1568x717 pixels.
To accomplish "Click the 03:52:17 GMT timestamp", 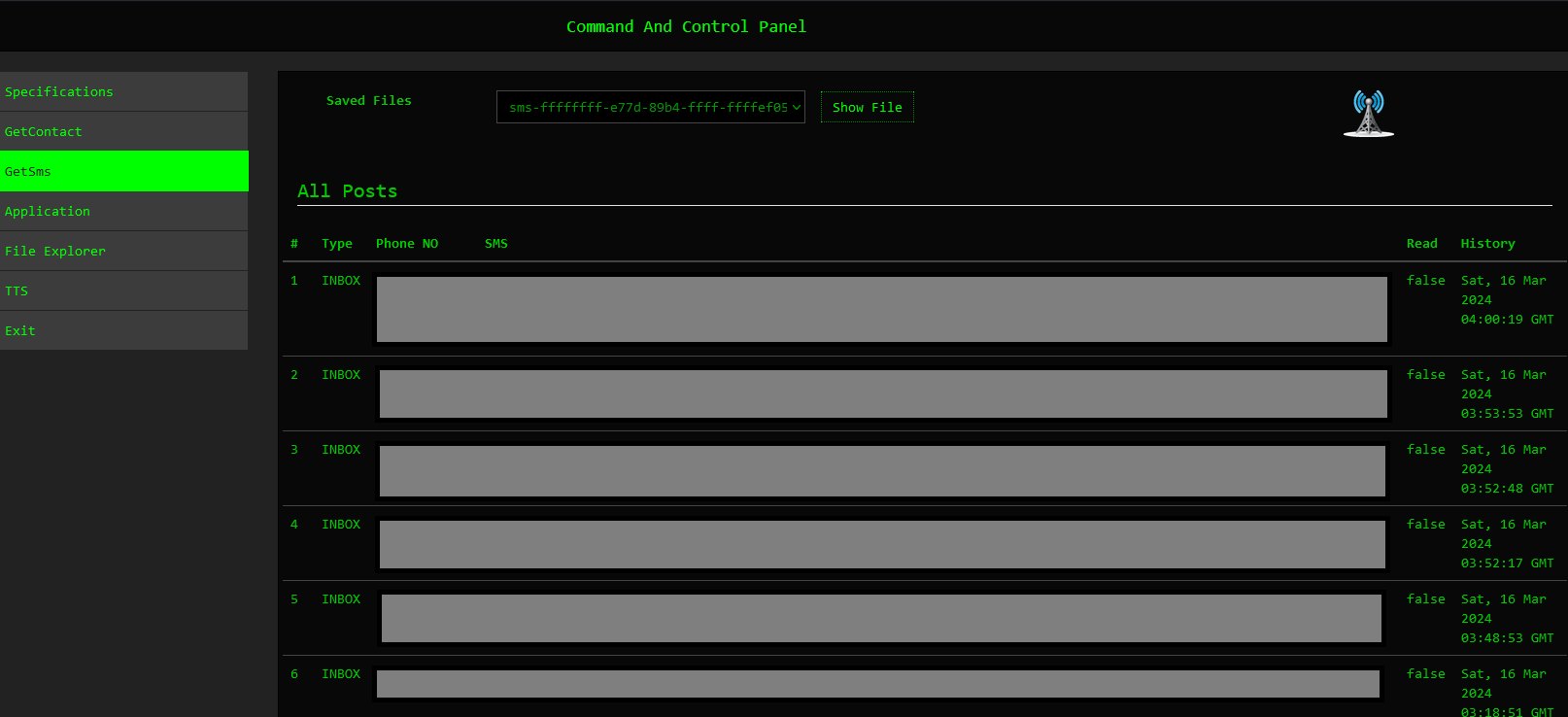I will click(1507, 563).
